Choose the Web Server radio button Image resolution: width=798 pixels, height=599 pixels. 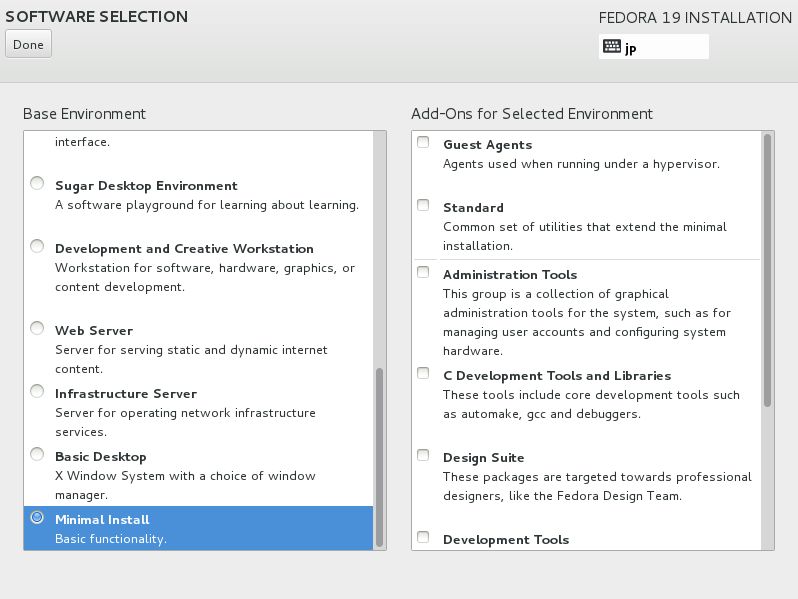pos(37,328)
